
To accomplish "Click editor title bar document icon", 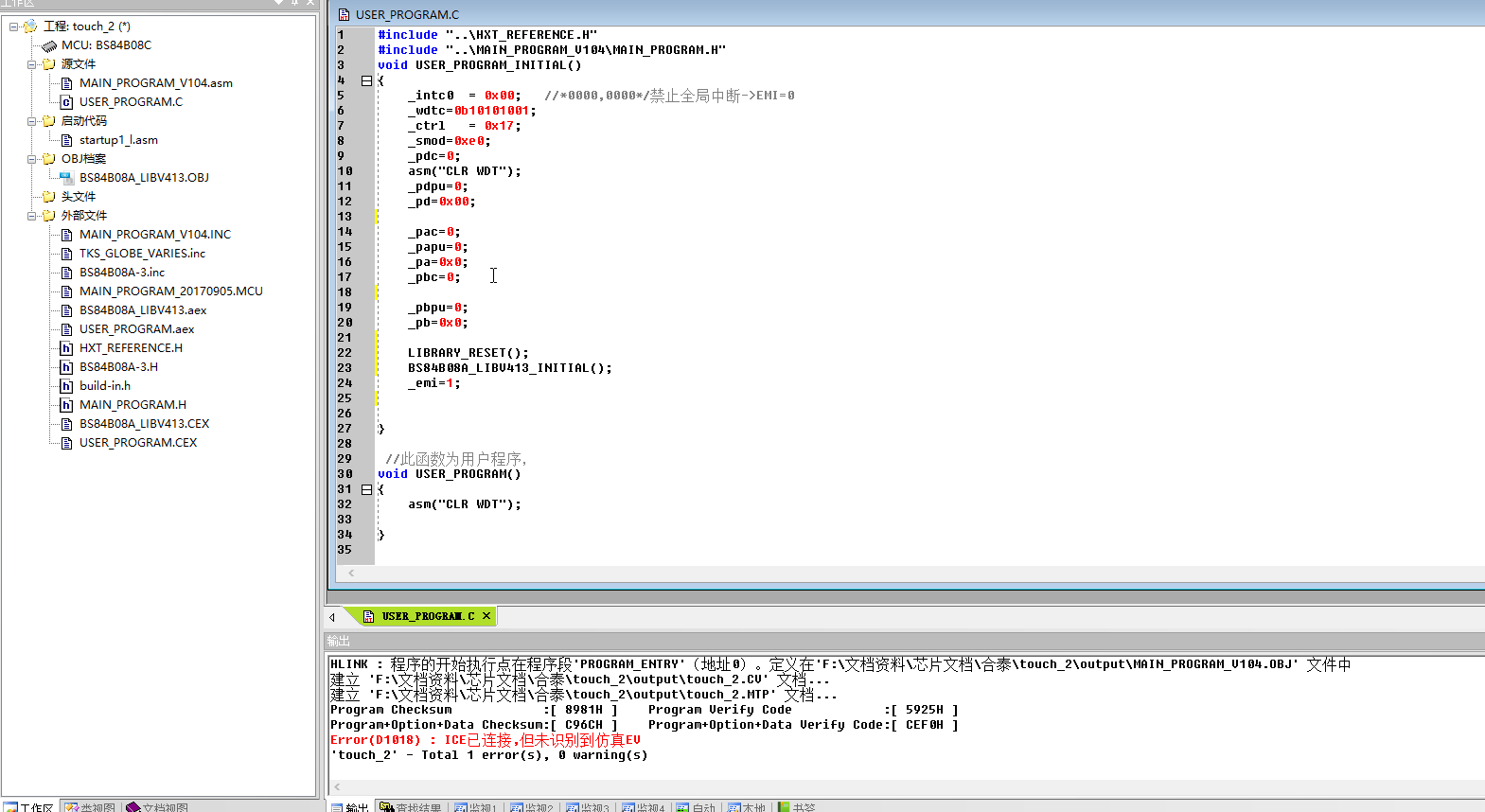I will point(344,15).
